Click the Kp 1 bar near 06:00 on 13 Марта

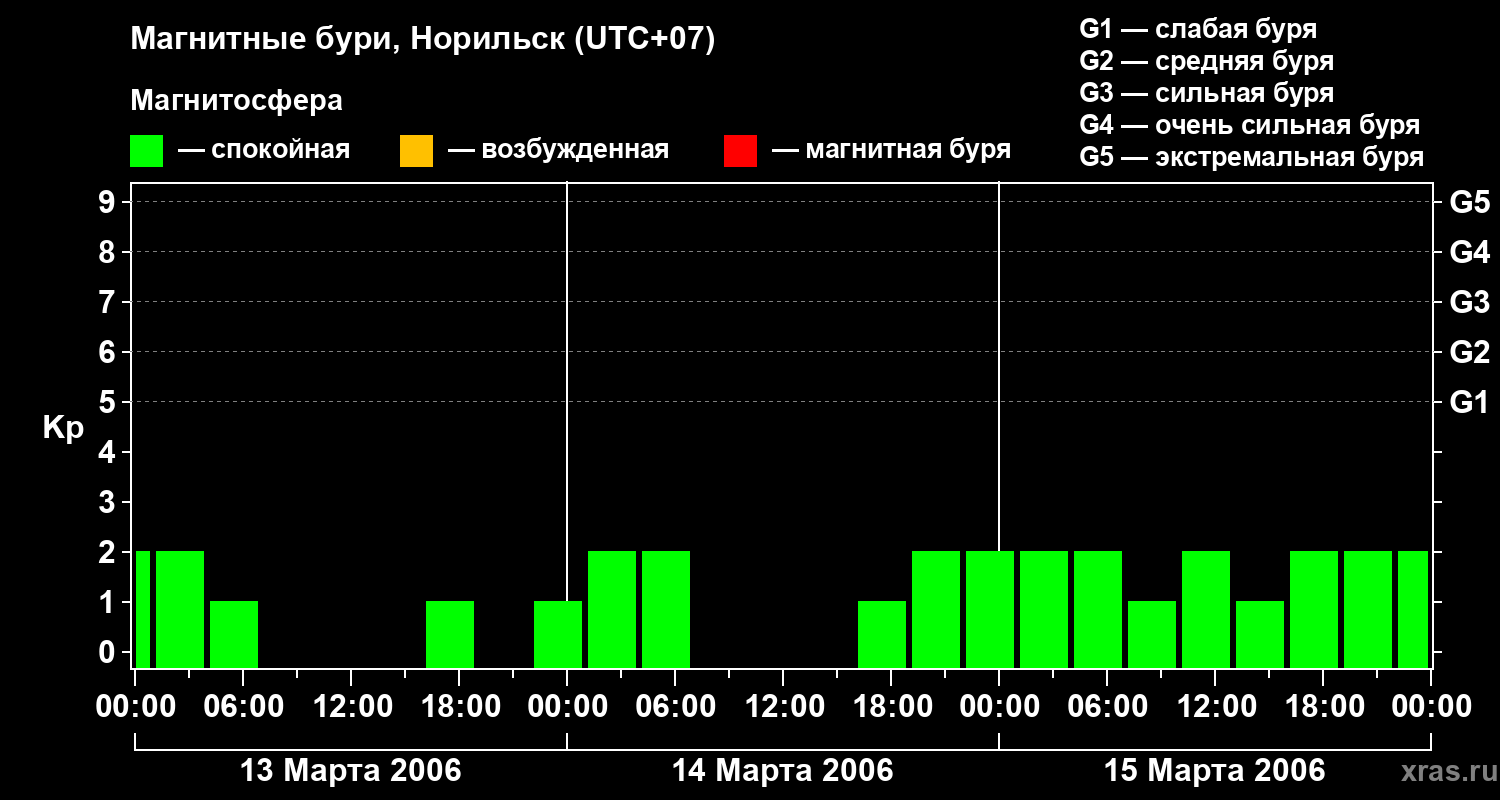234,634
